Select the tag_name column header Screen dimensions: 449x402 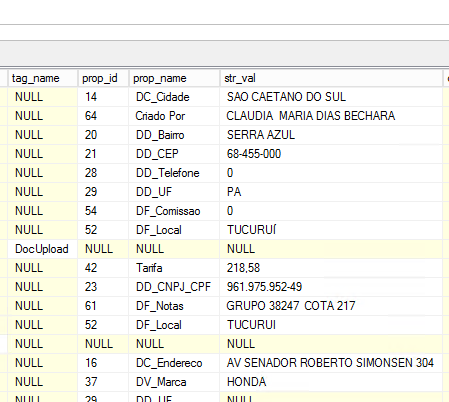pos(43,78)
